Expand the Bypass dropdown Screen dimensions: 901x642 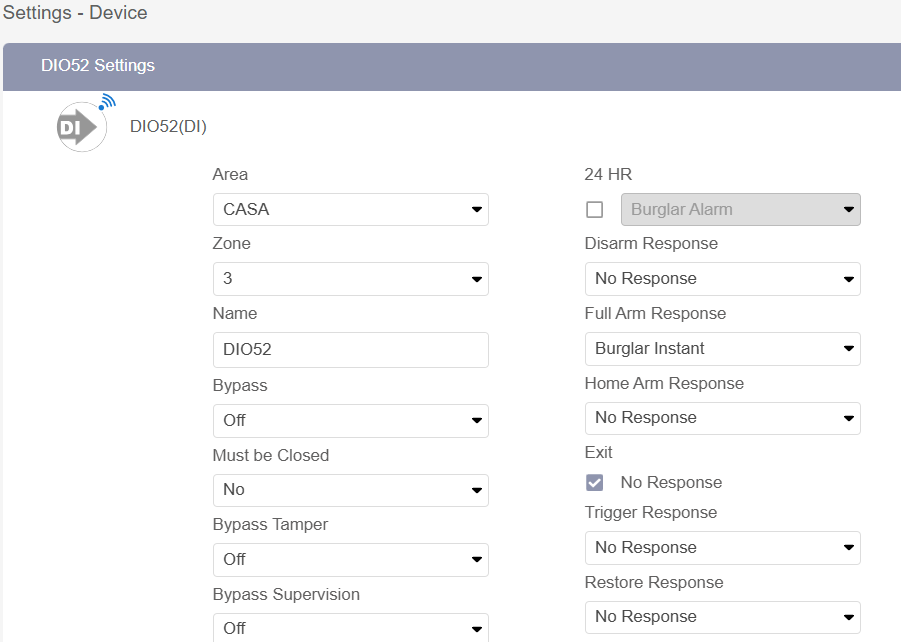(350, 421)
